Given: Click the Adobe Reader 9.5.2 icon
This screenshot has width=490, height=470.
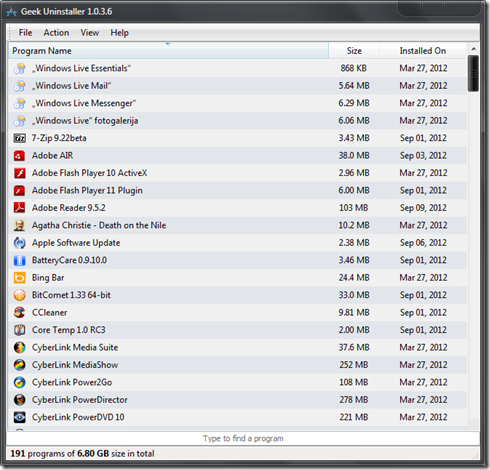Looking at the screenshot, I should tap(19, 208).
